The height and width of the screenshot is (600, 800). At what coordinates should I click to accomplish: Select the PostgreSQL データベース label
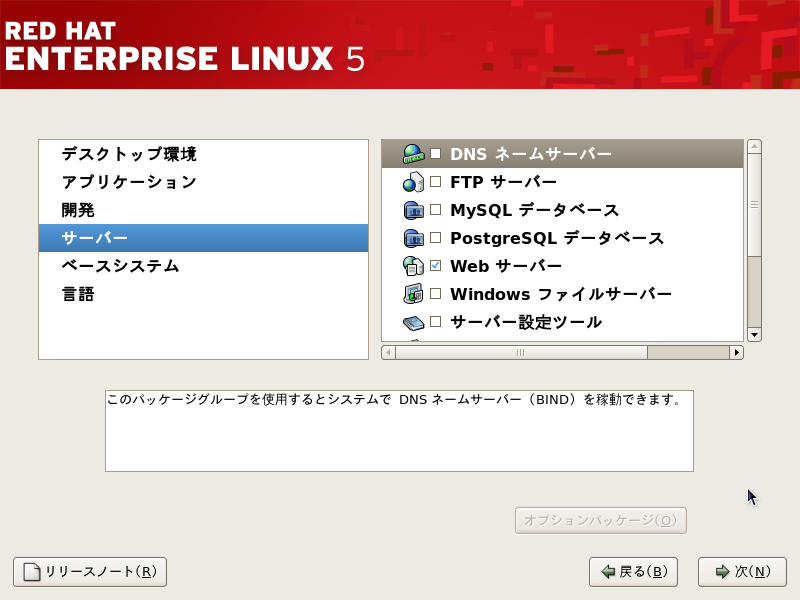pyautogui.click(x=557, y=238)
